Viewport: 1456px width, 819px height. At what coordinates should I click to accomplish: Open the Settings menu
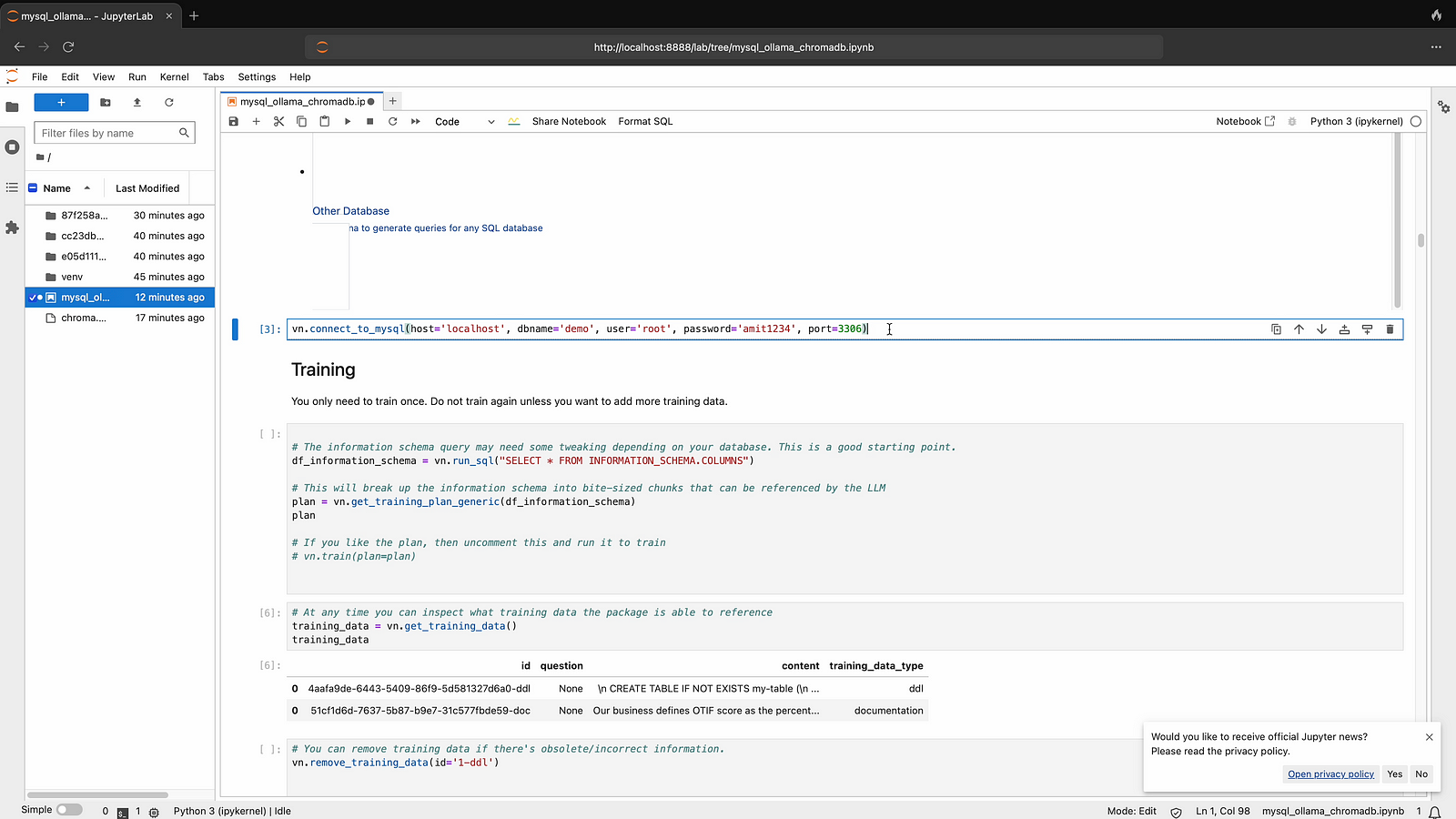click(x=257, y=77)
